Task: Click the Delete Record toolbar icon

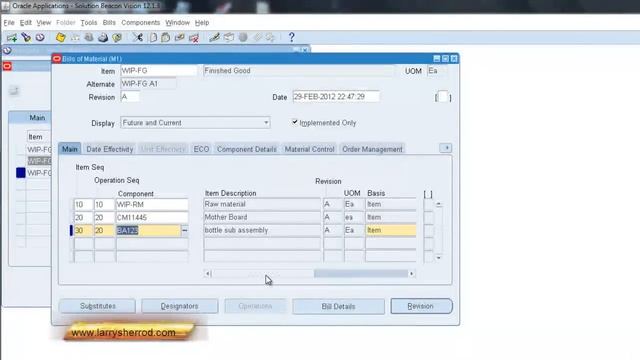Action: 194,38
